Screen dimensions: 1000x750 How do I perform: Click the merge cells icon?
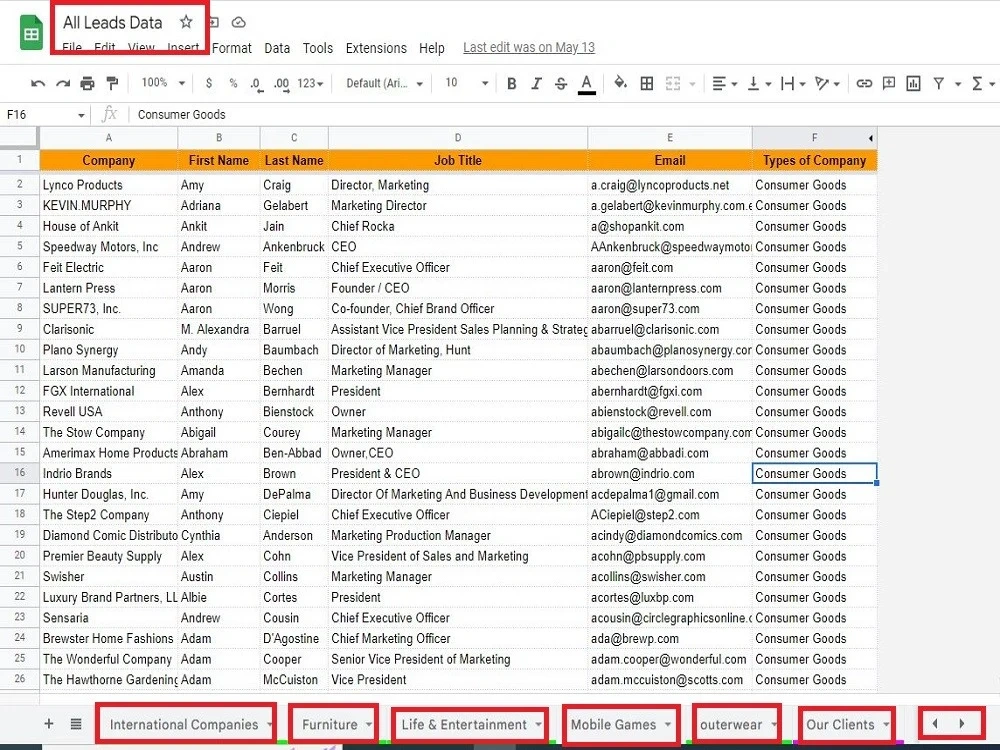point(673,84)
